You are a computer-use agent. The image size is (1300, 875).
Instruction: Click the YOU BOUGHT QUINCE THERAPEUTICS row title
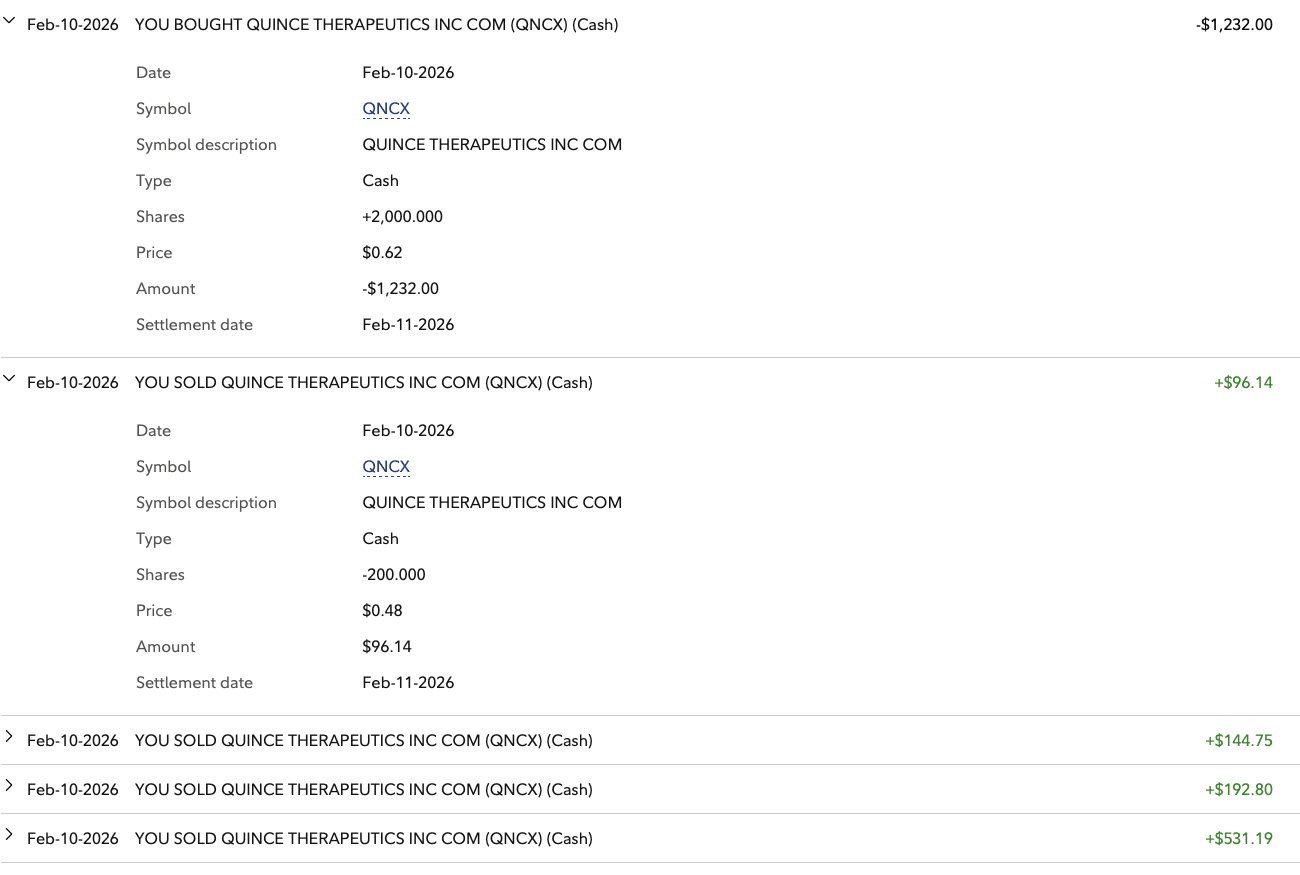point(376,25)
